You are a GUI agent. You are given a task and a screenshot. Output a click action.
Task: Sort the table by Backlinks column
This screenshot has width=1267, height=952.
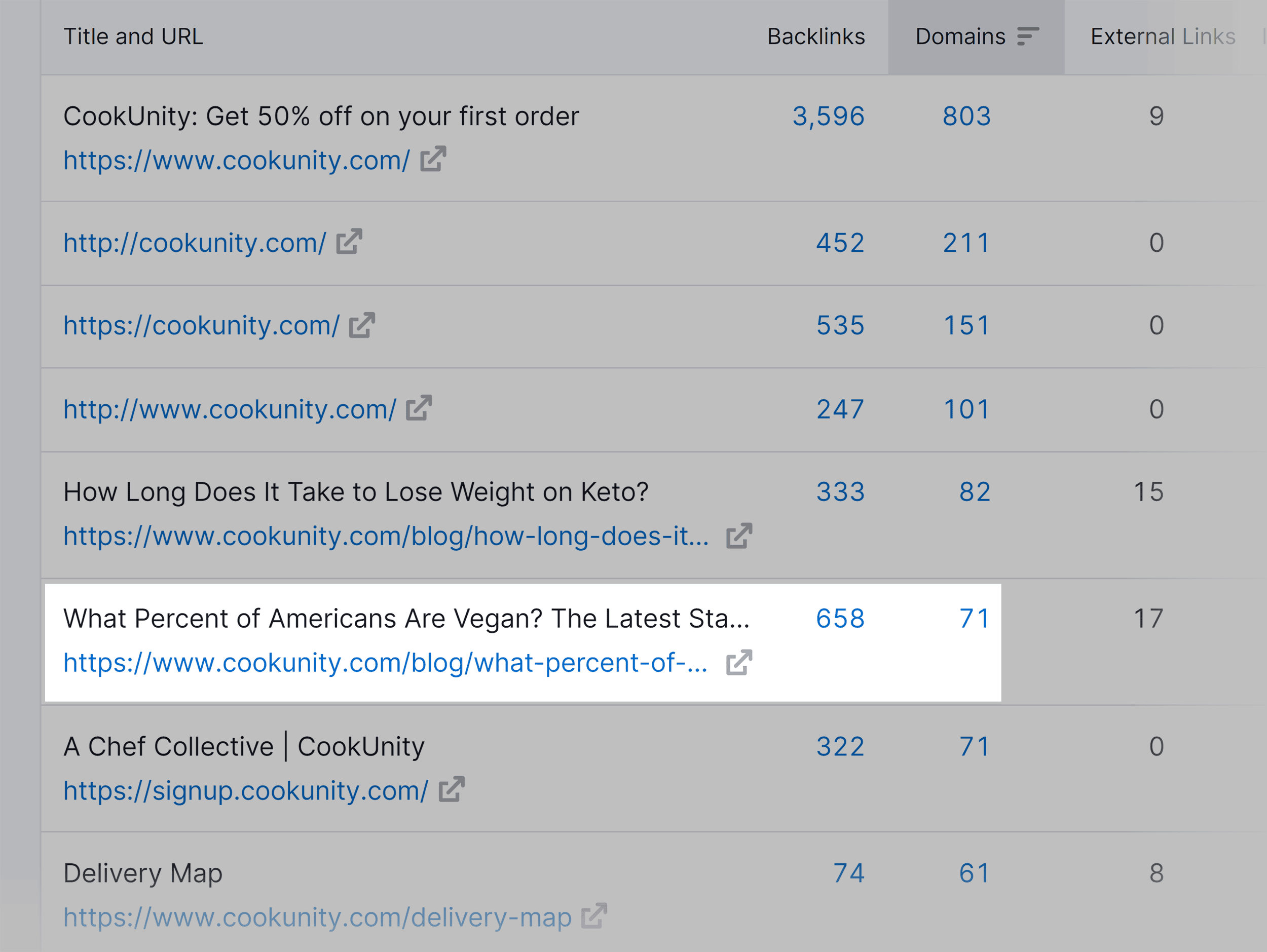coord(815,35)
